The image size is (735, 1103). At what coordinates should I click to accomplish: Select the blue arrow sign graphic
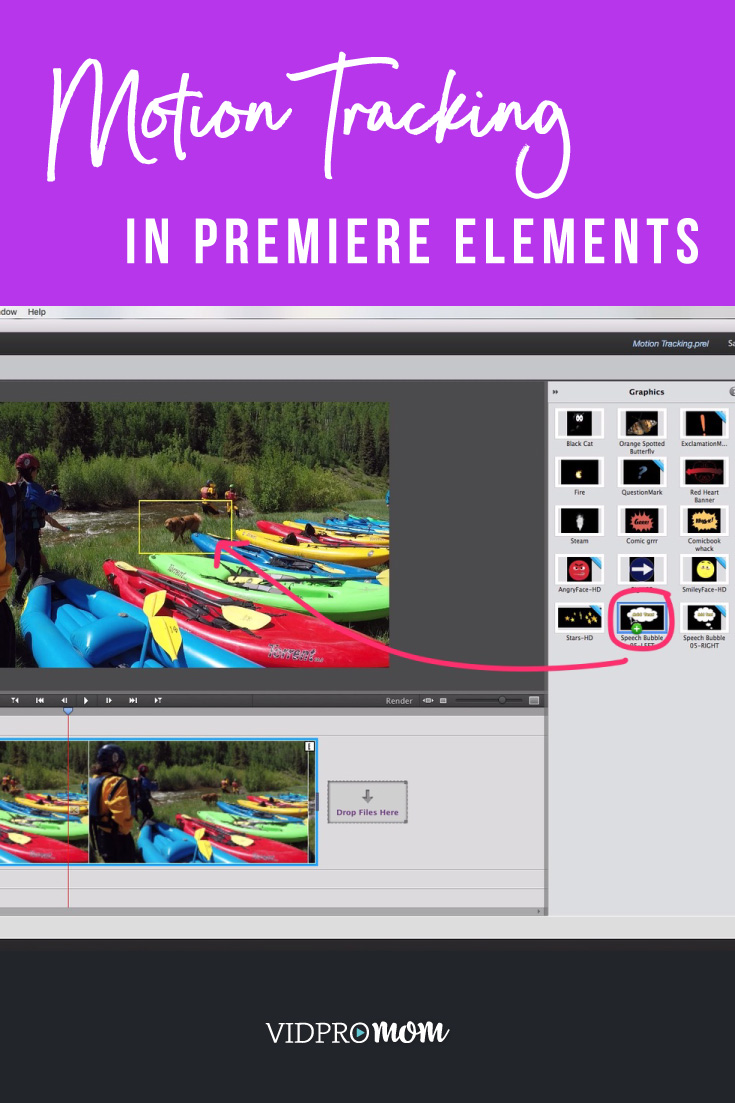pos(641,569)
